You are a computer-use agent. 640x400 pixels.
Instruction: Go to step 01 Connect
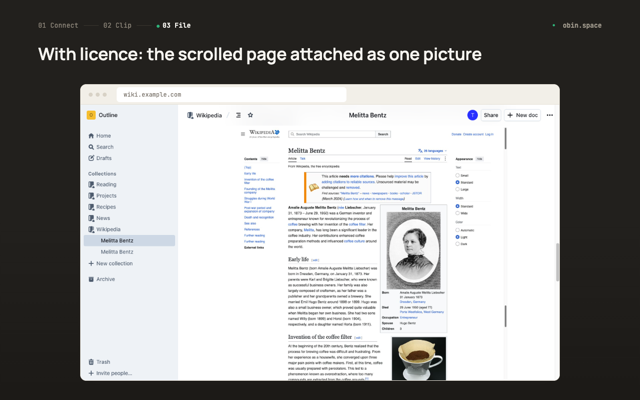[58, 25]
